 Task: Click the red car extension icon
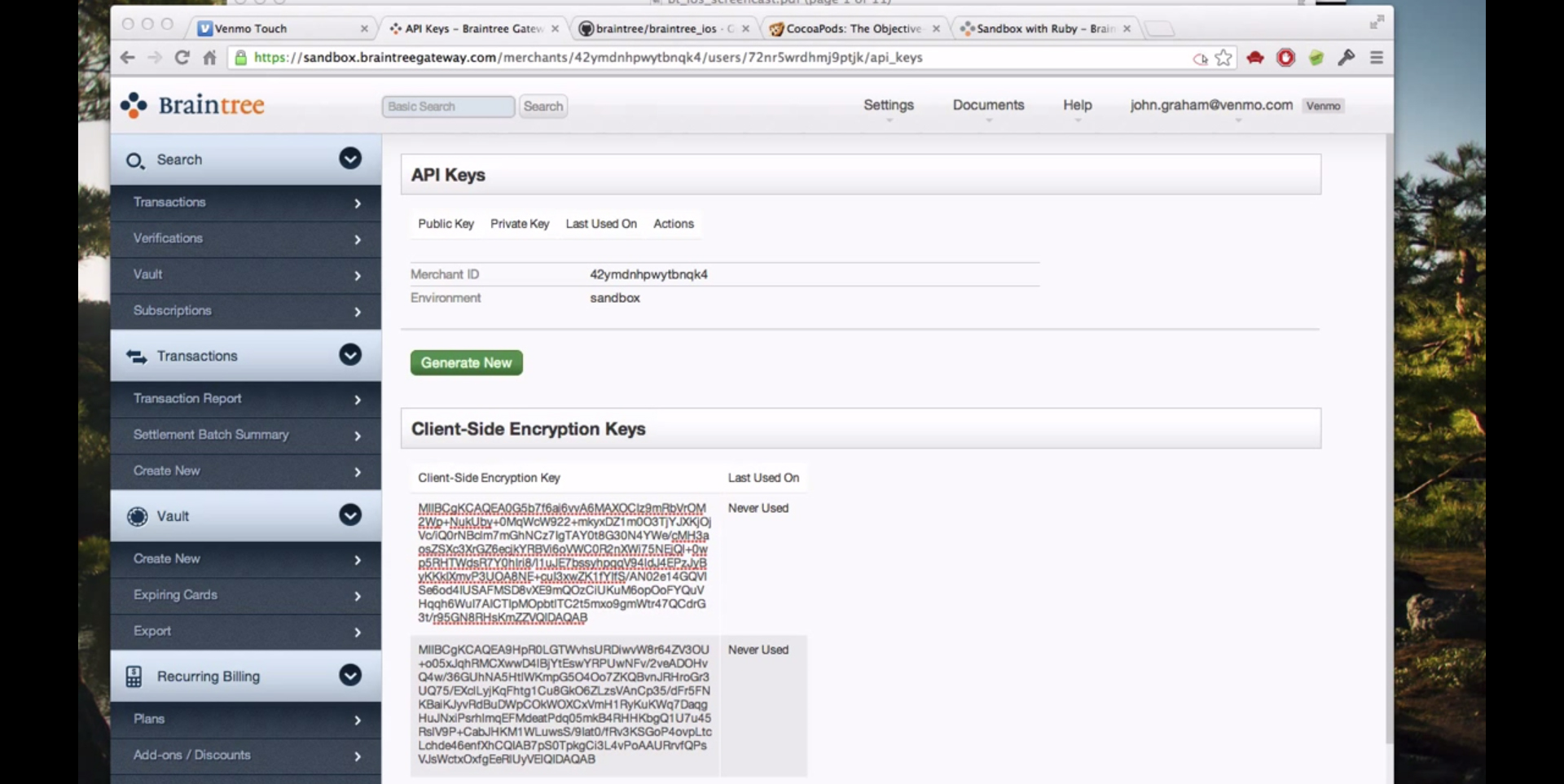[1255, 58]
